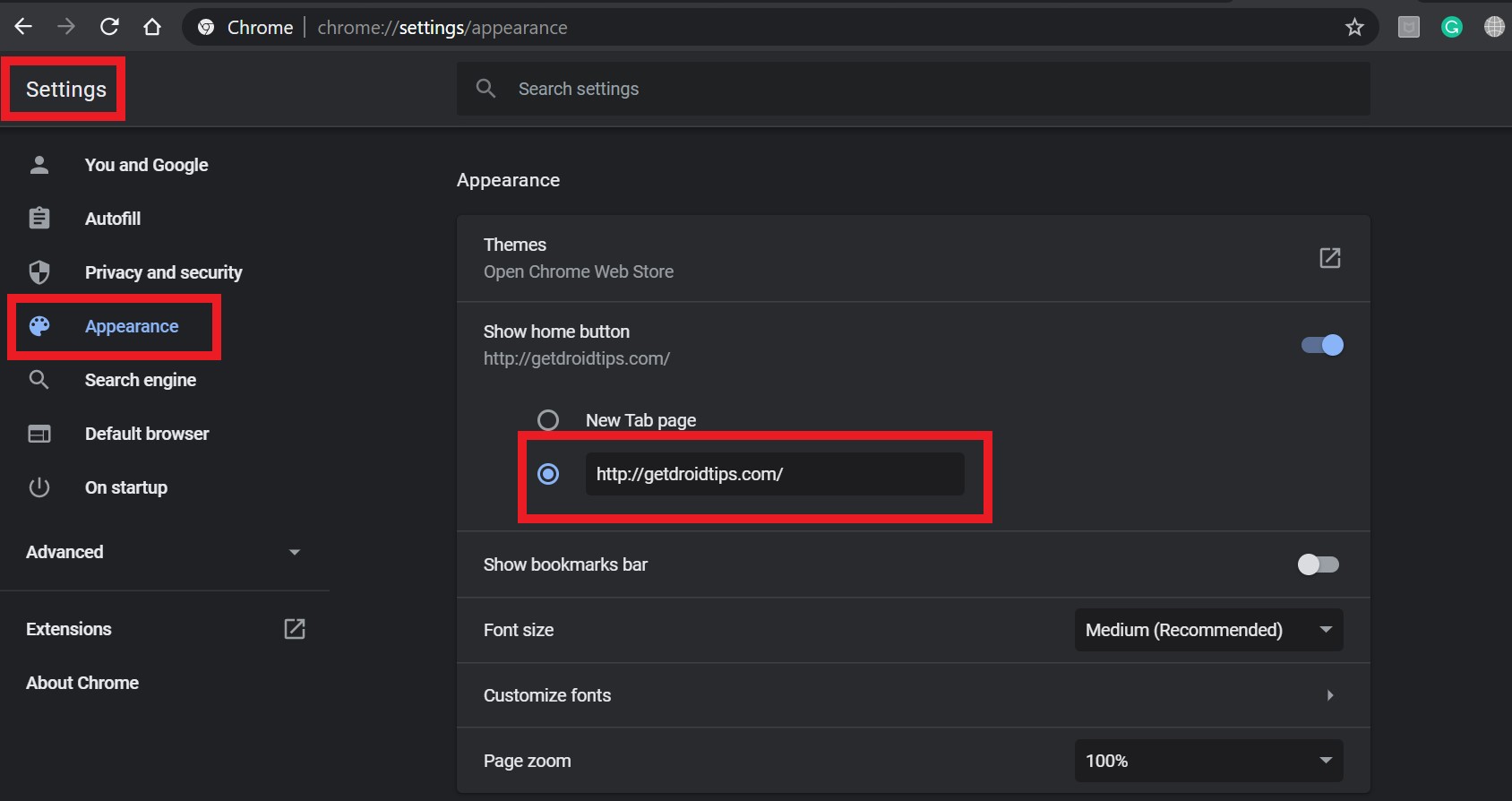Viewport: 1512px width, 801px height.
Task: Open Customize fonts settings
Action: 912,695
